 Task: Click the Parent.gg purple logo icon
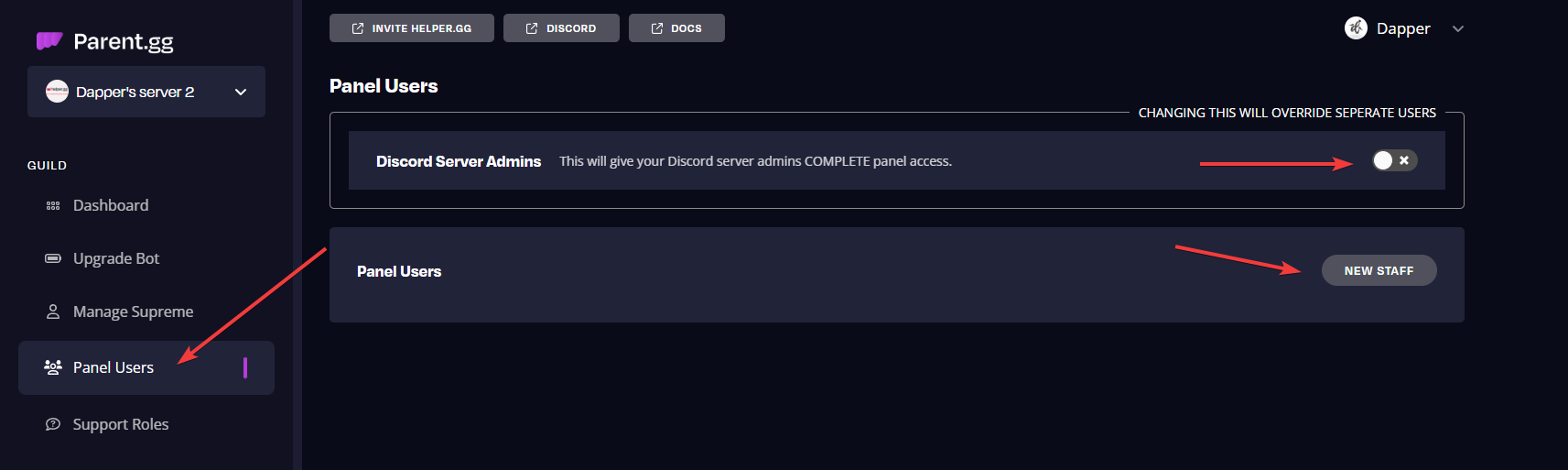click(x=49, y=40)
